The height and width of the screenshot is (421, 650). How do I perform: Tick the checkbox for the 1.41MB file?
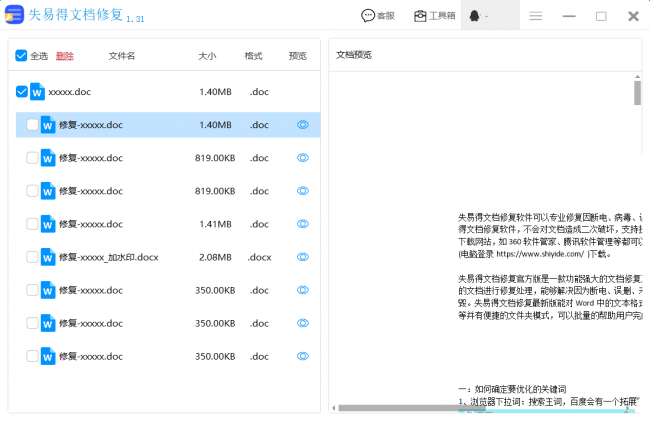click(32, 224)
